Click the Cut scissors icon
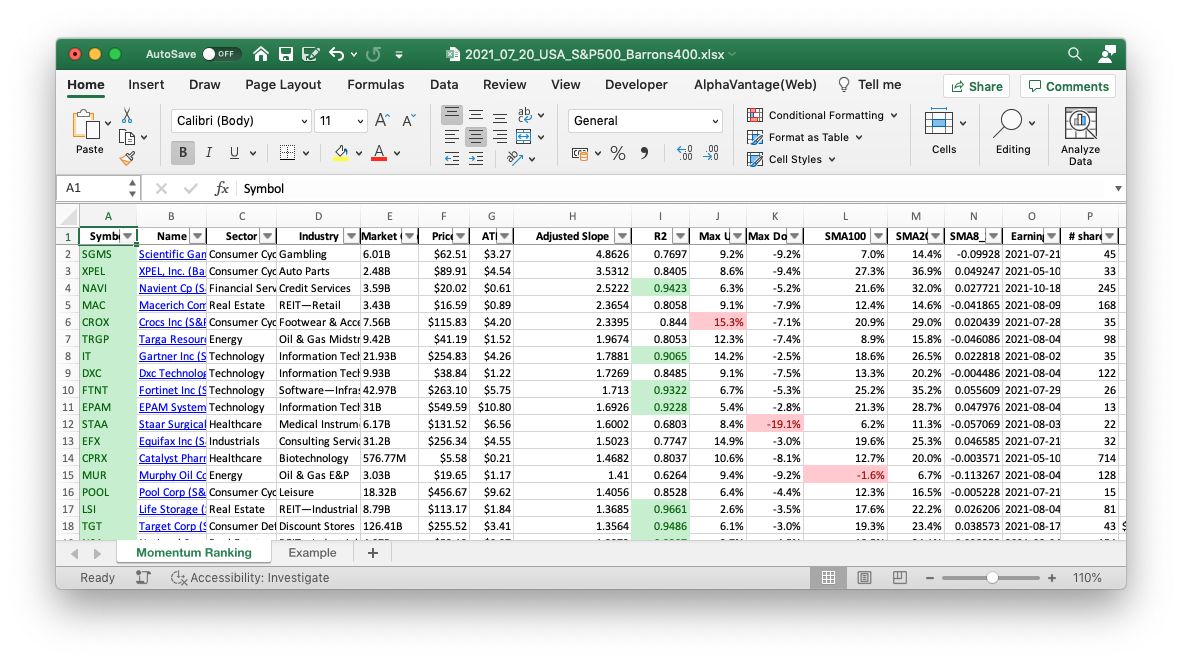 pos(127,115)
